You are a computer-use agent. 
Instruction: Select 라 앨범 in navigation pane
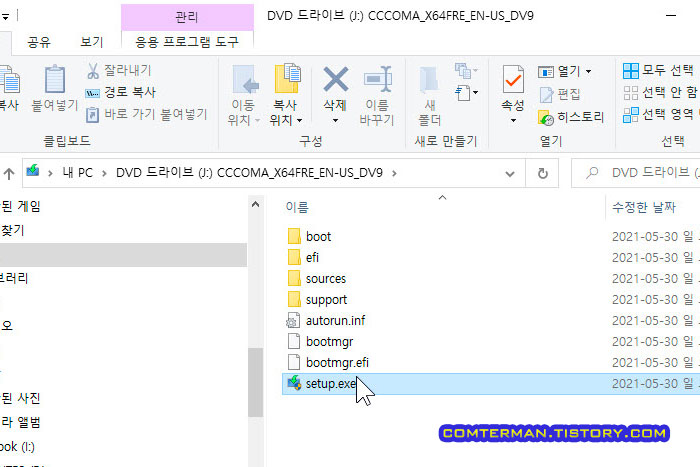pyautogui.click(x=21, y=422)
